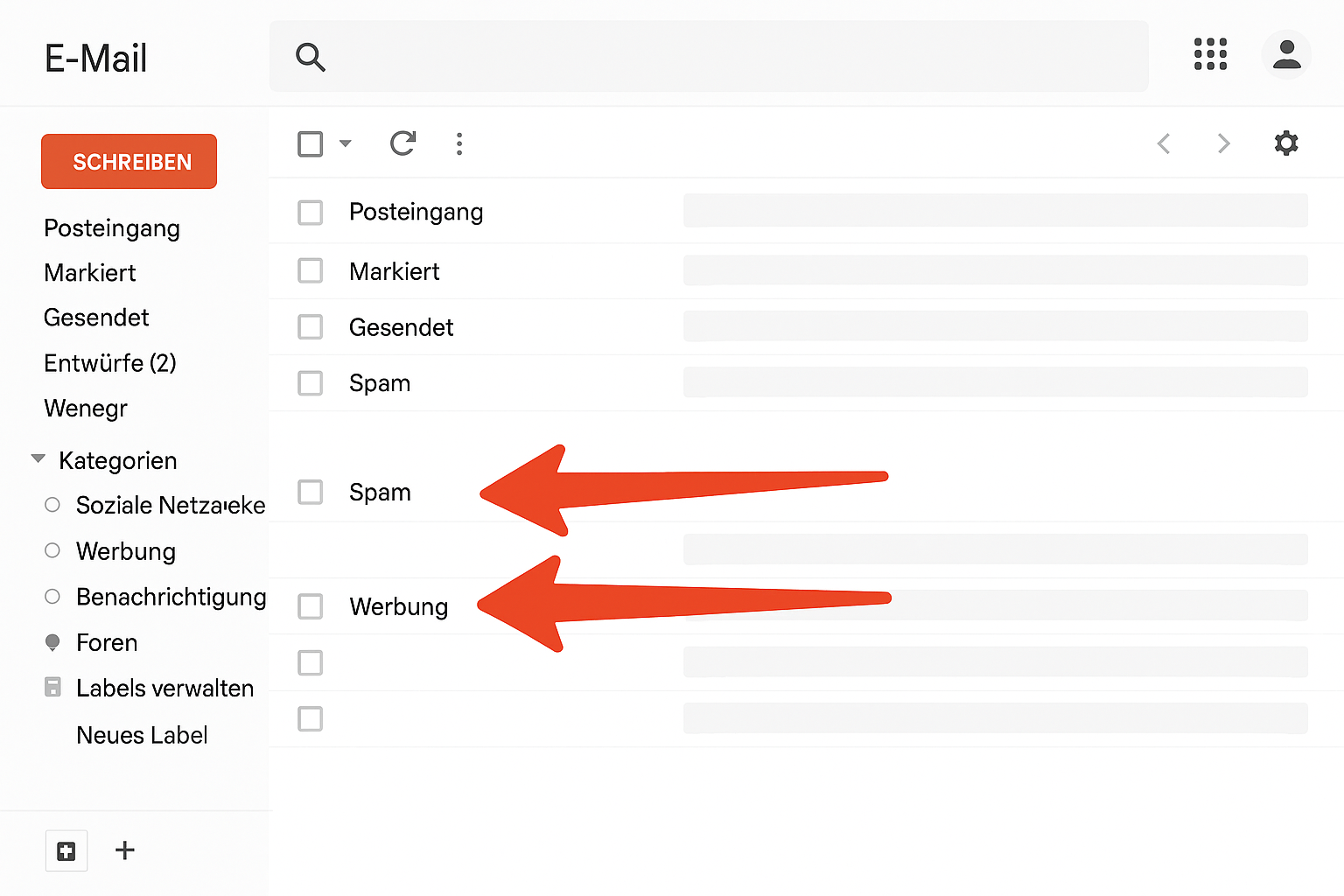Click the Labels verwalten icon
Image resolution: width=1344 pixels, height=896 pixels.
52,687
